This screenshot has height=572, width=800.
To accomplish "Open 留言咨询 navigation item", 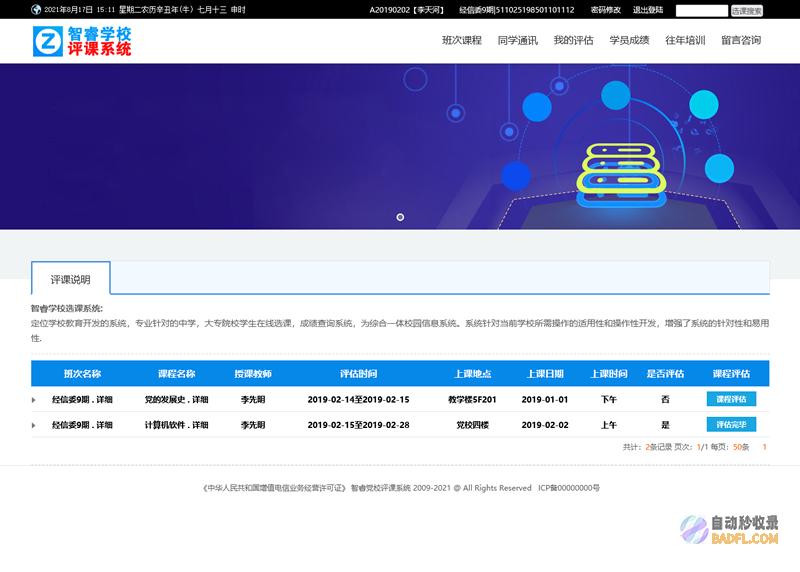I will click(741, 40).
